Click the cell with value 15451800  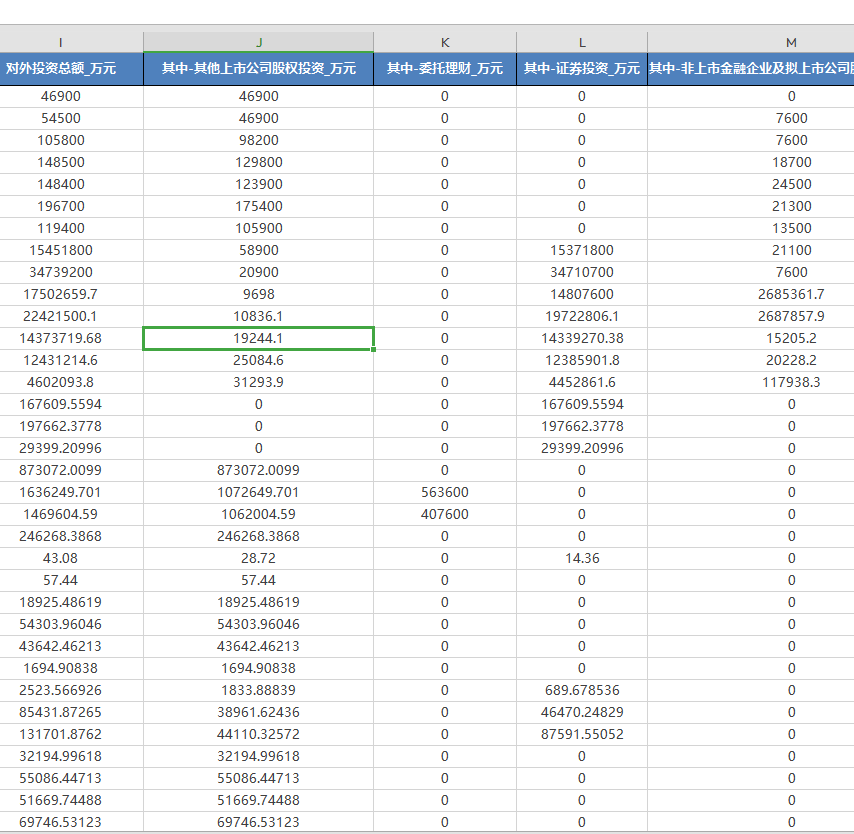click(61, 250)
